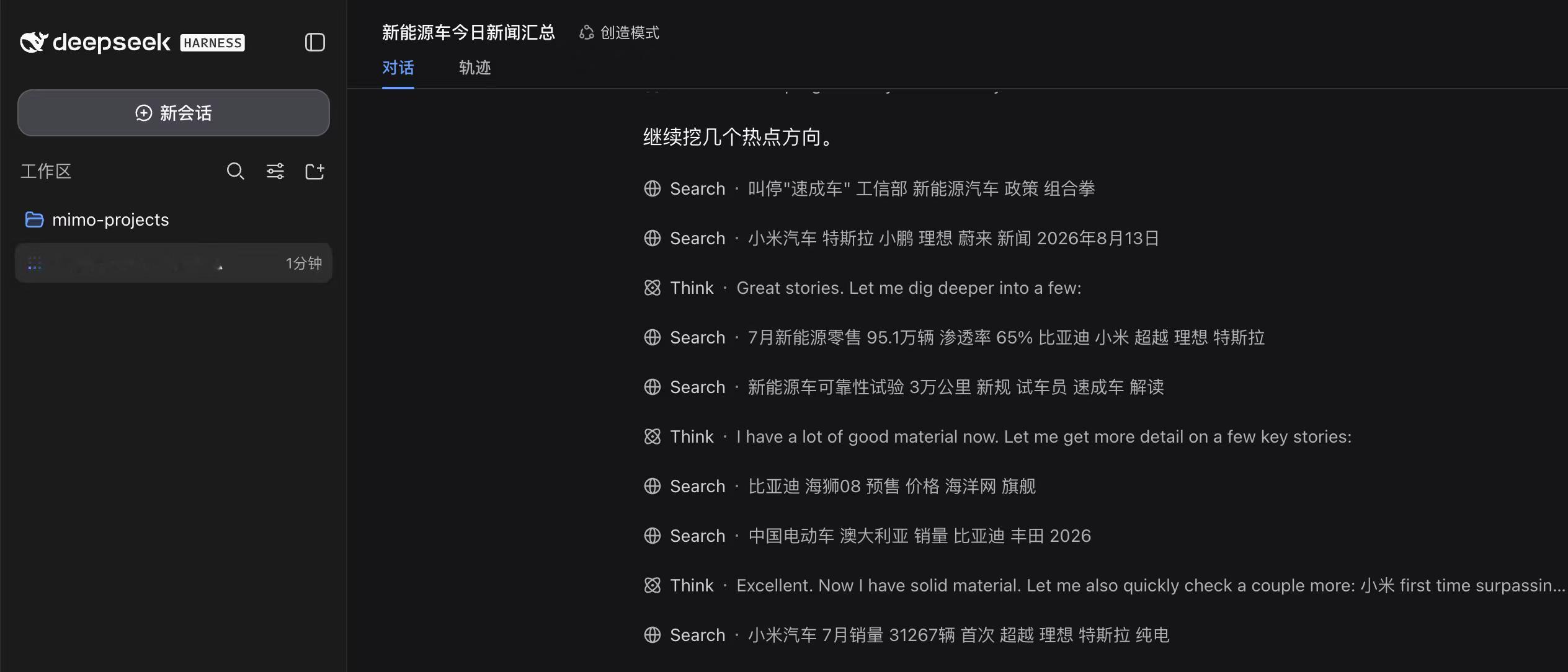Open search entry 小米汽车 7月销量 31267辆
The width and height of the screenshot is (1568, 672).
click(907, 635)
